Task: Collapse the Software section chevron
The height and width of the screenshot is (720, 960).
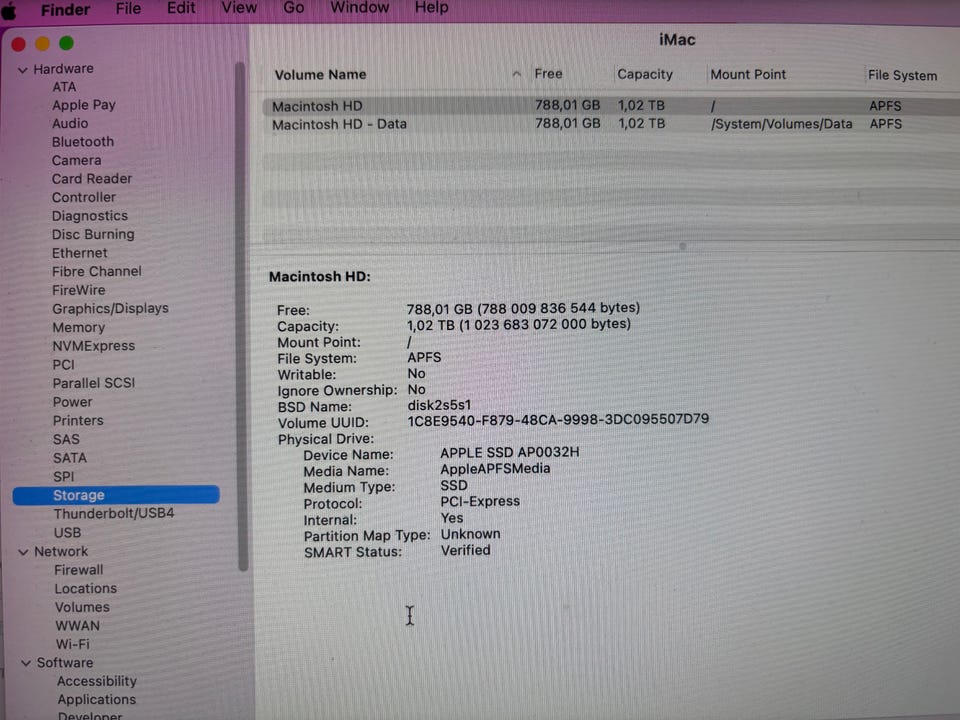Action: tap(26, 663)
